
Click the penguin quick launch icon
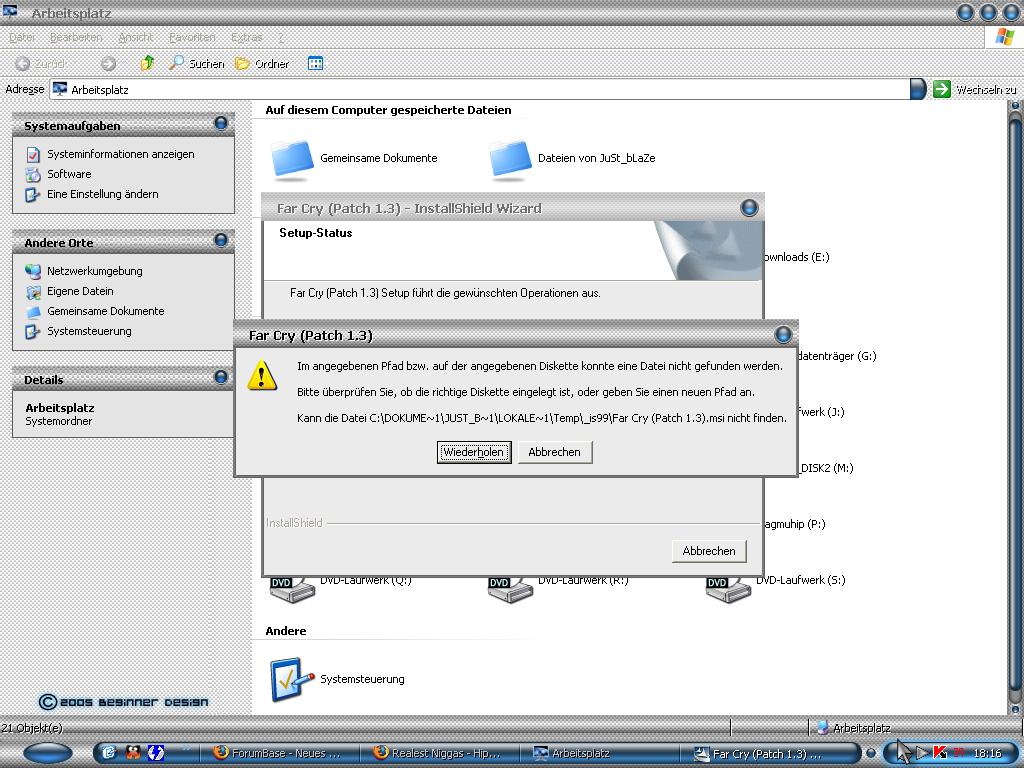(x=133, y=753)
